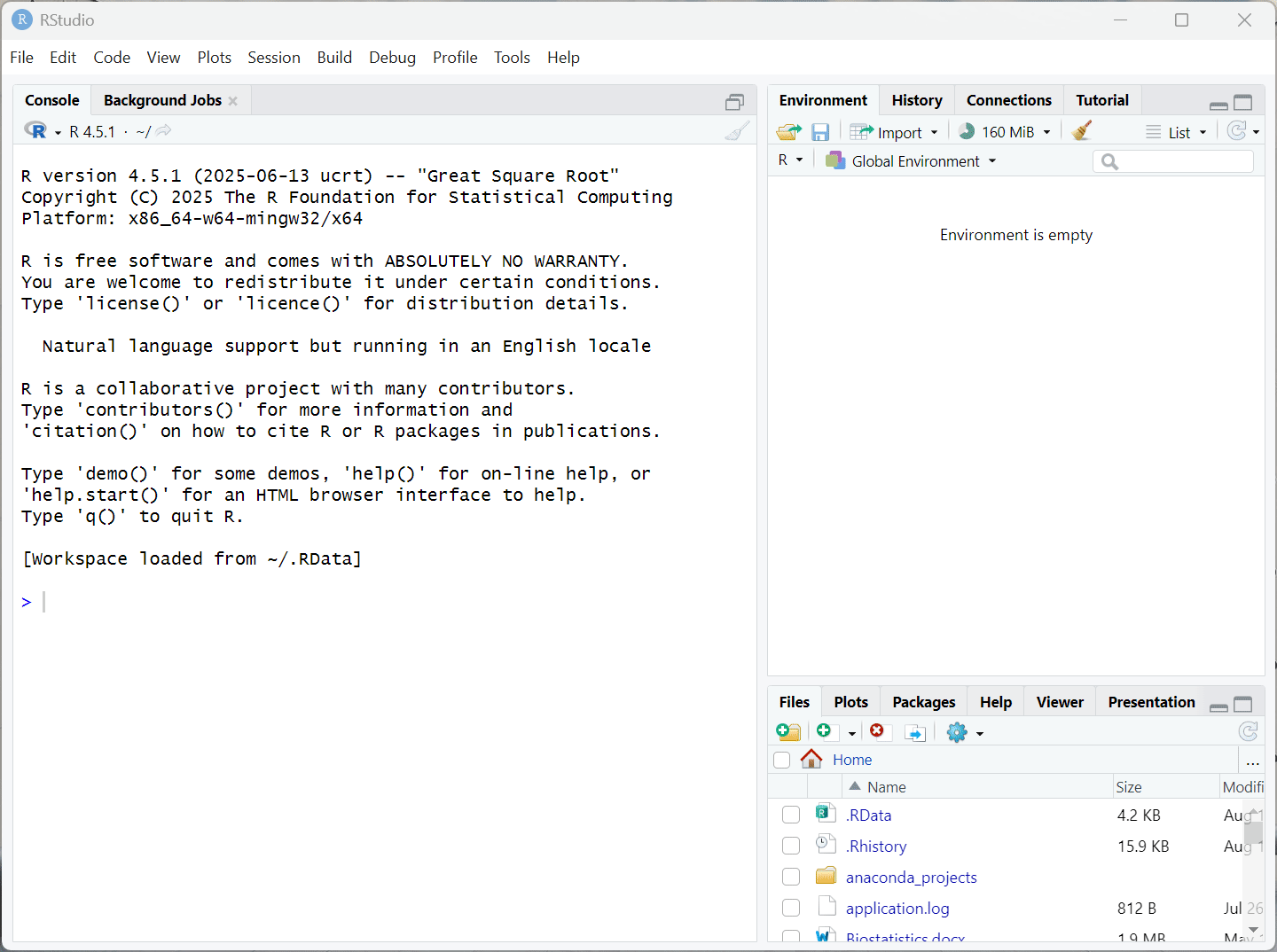Click the Import Dataset icon
The image size is (1277, 952).
(861, 132)
